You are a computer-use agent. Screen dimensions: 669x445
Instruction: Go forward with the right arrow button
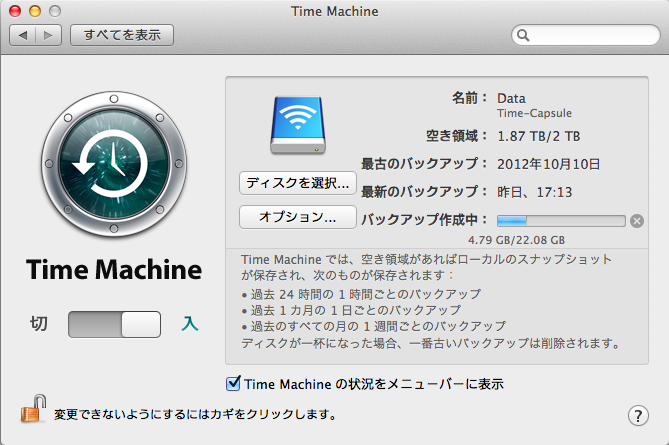[x=49, y=35]
